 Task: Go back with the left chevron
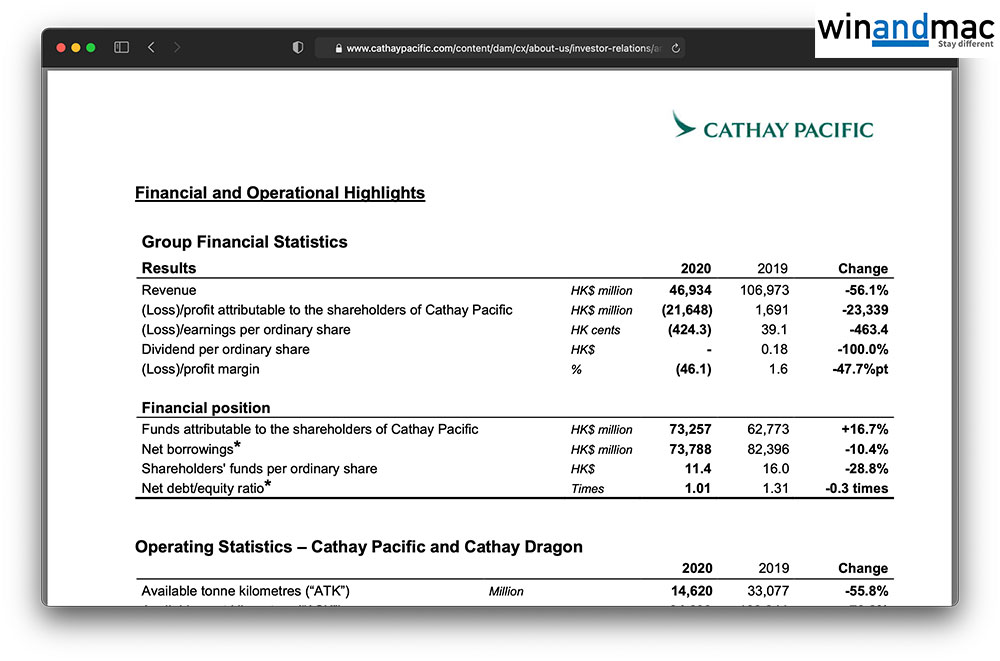pos(151,47)
